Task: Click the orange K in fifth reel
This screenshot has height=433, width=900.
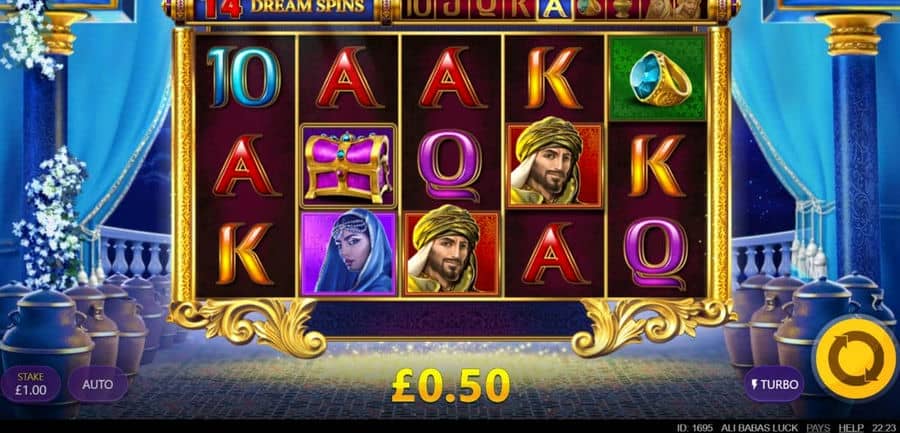Action: tap(657, 165)
